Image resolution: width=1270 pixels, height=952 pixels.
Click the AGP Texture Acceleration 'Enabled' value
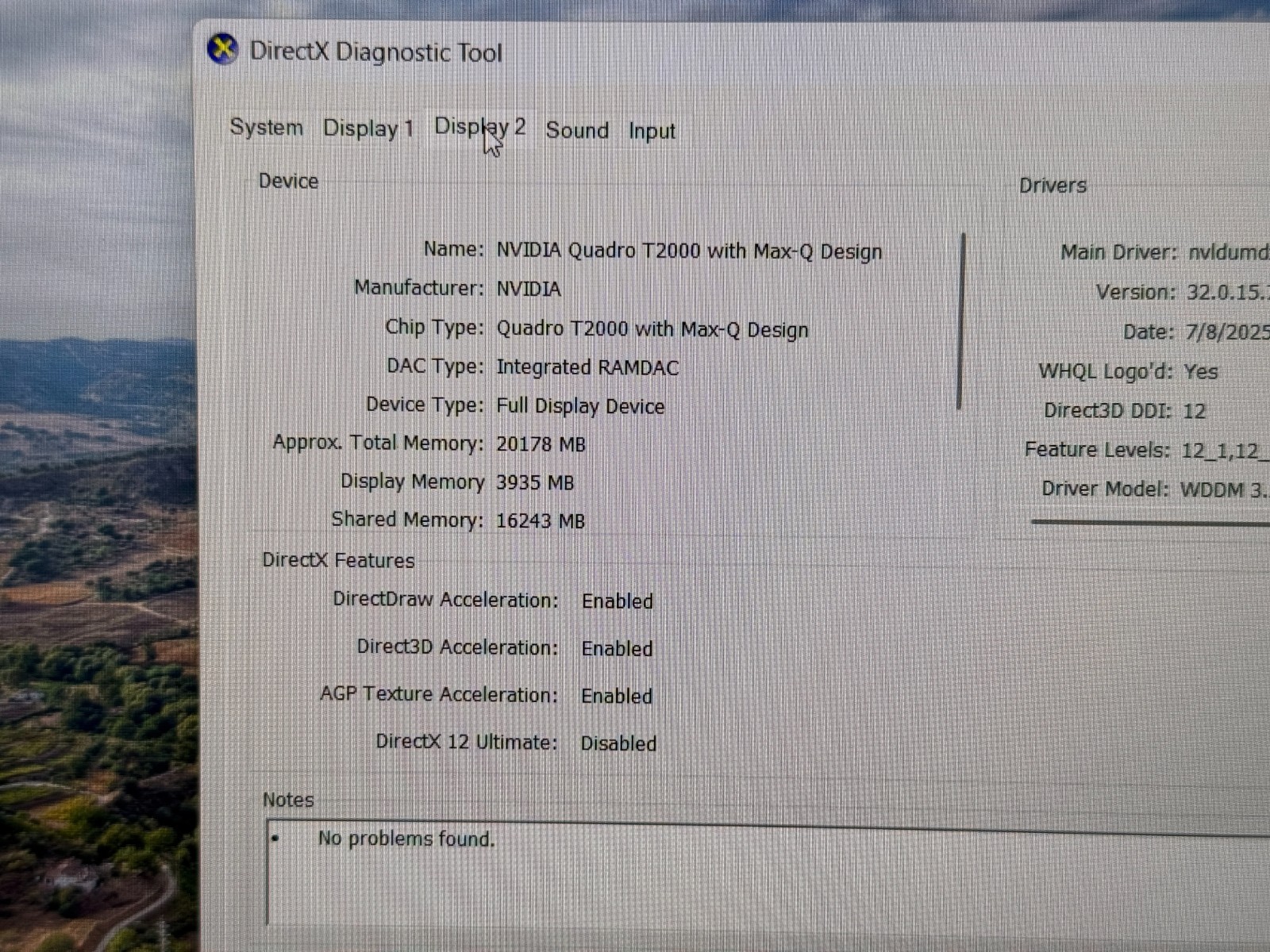click(x=617, y=696)
